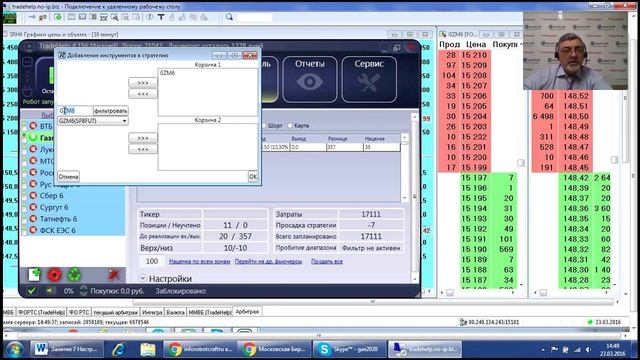Click the add-strategy sheet icon with green plus
Image resolution: width=640 pixels, height=360 pixels.
pyautogui.click(x=35, y=275)
